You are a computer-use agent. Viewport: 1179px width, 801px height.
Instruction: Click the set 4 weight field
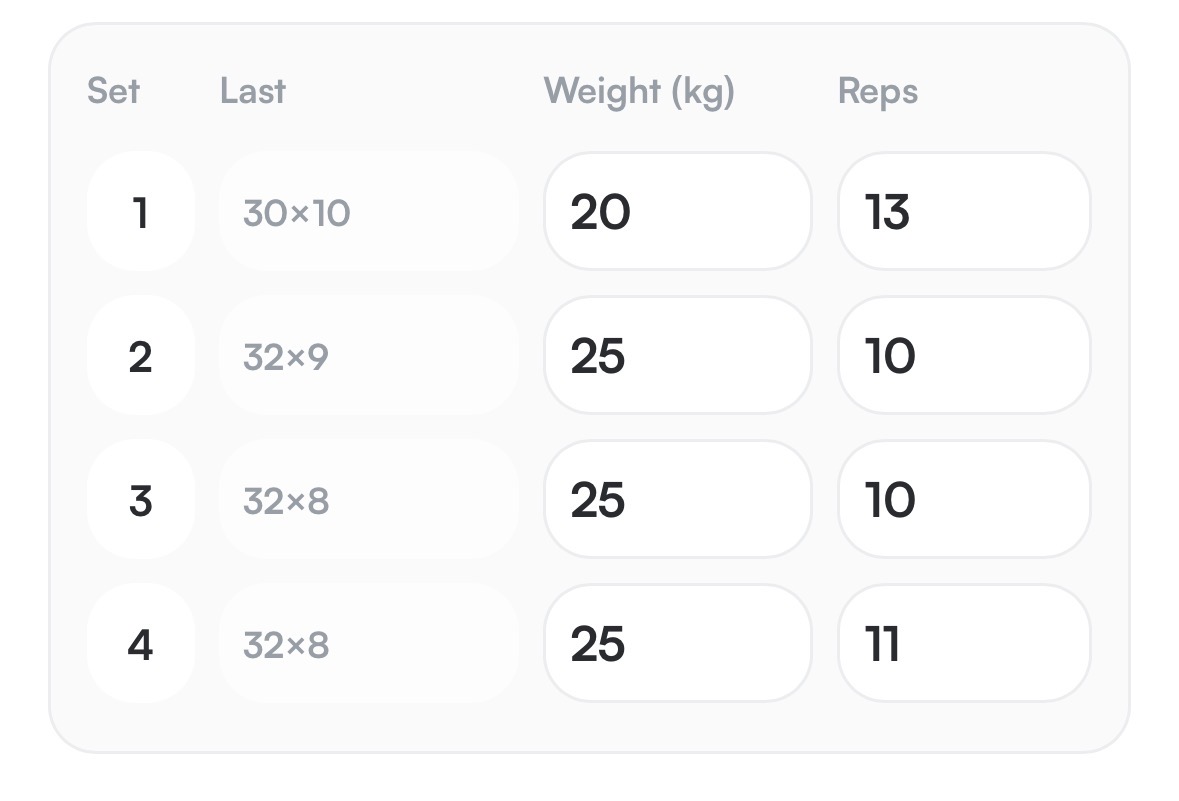click(677, 643)
